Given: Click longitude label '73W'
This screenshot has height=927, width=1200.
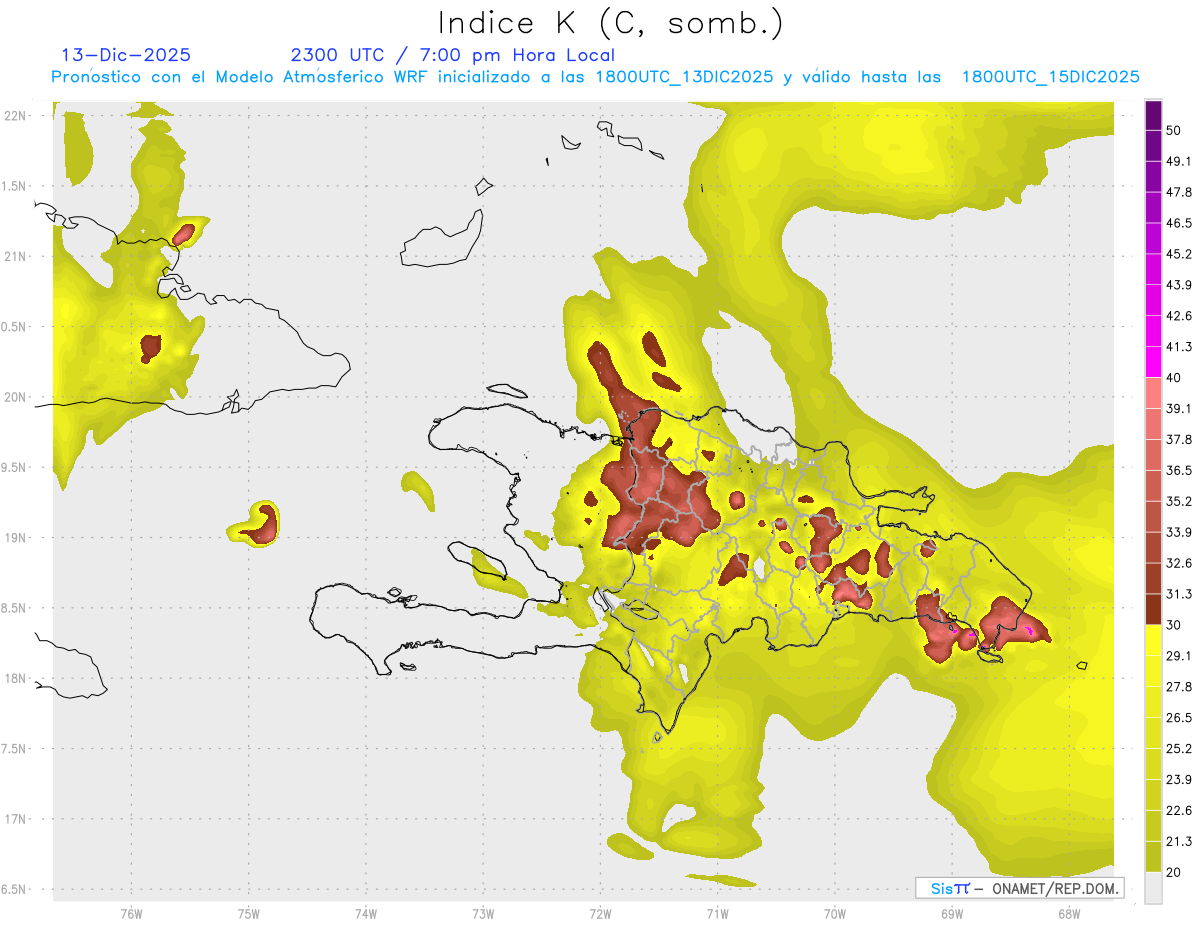Looking at the screenshot, I should [x=483, y=914].
